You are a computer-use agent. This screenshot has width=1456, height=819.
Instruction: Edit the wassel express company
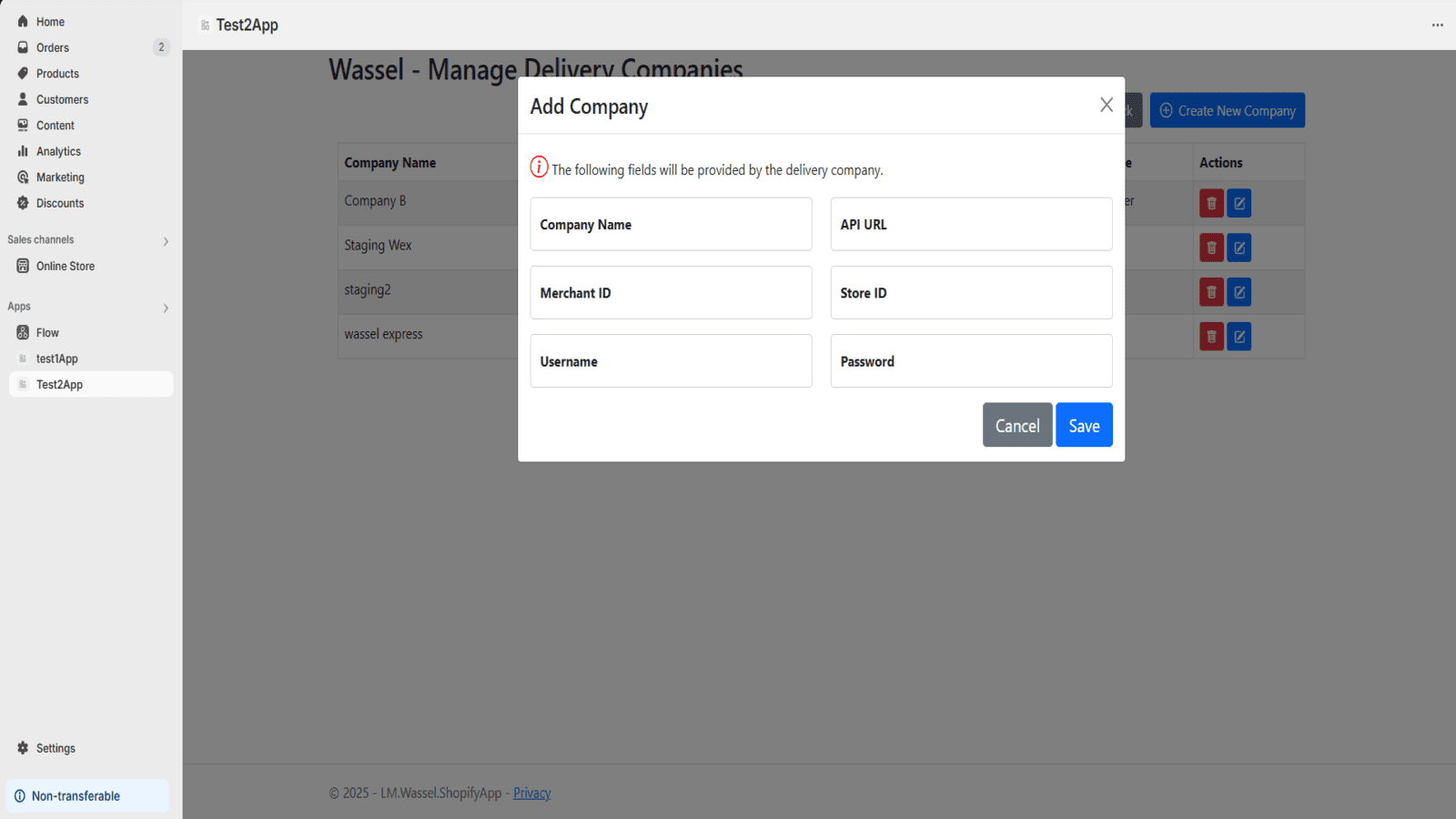1239,337
